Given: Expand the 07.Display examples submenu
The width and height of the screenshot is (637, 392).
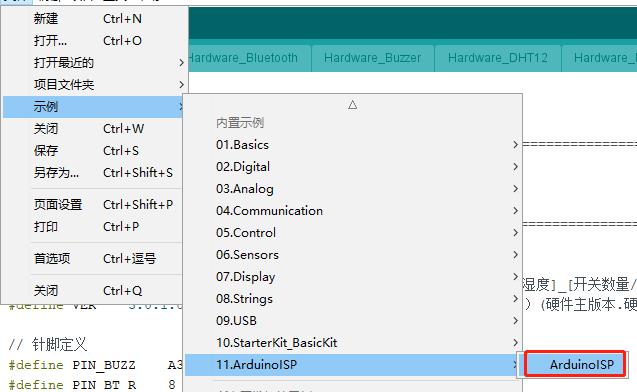Looking at the screenshot, I should coord(353,277).
